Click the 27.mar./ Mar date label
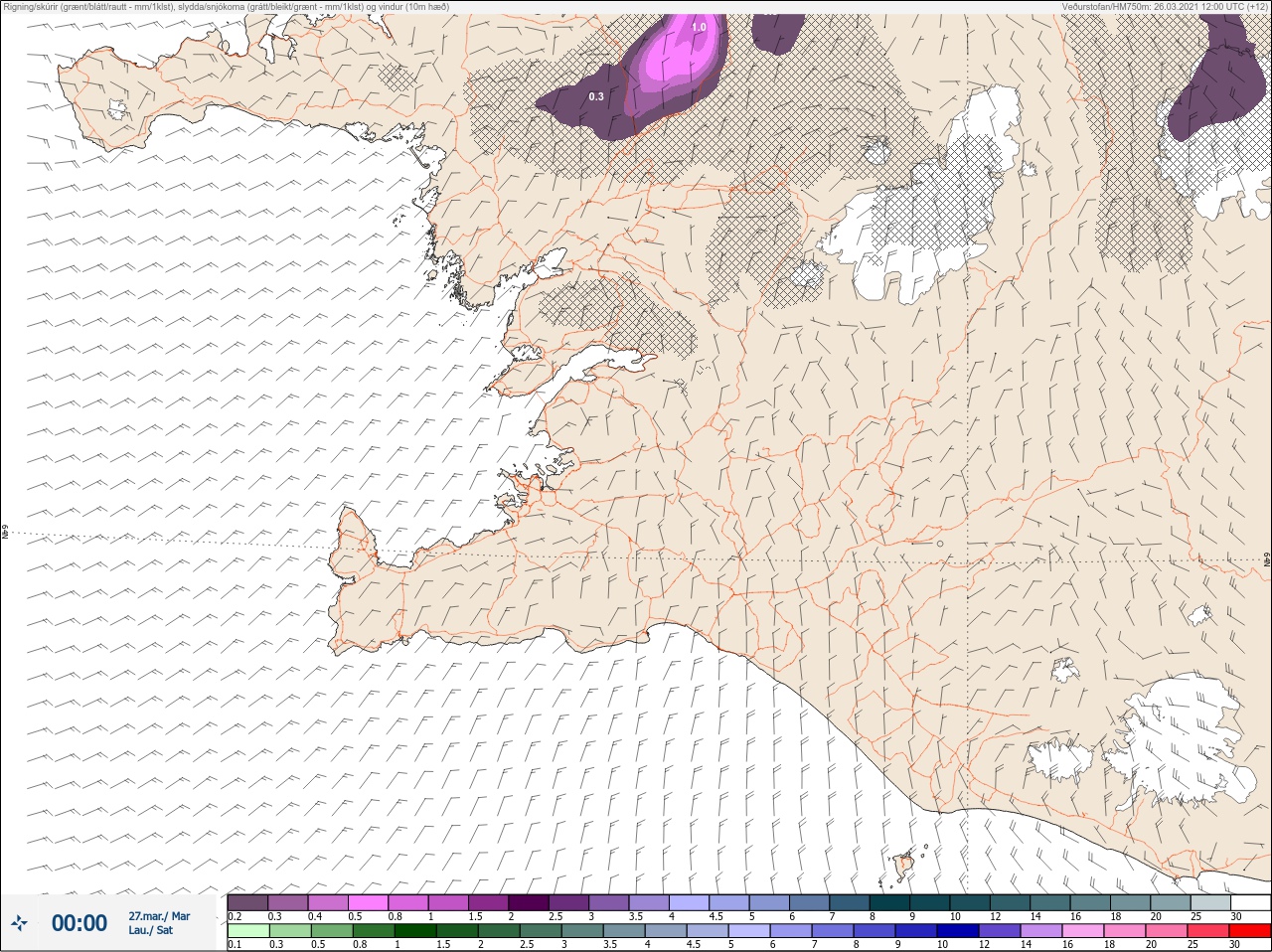Viewport: 1272px width, 952px height. [159, 916]
